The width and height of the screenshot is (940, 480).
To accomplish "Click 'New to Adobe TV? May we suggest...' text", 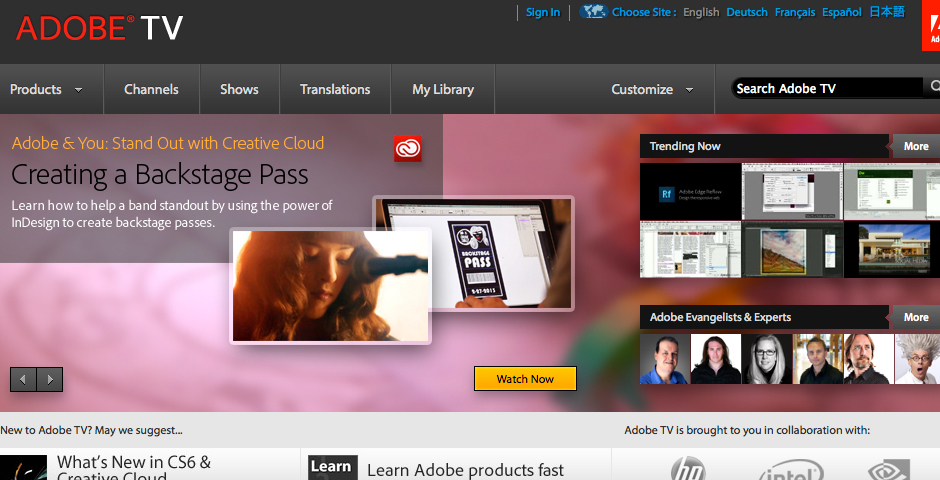I will click(91, 430).
